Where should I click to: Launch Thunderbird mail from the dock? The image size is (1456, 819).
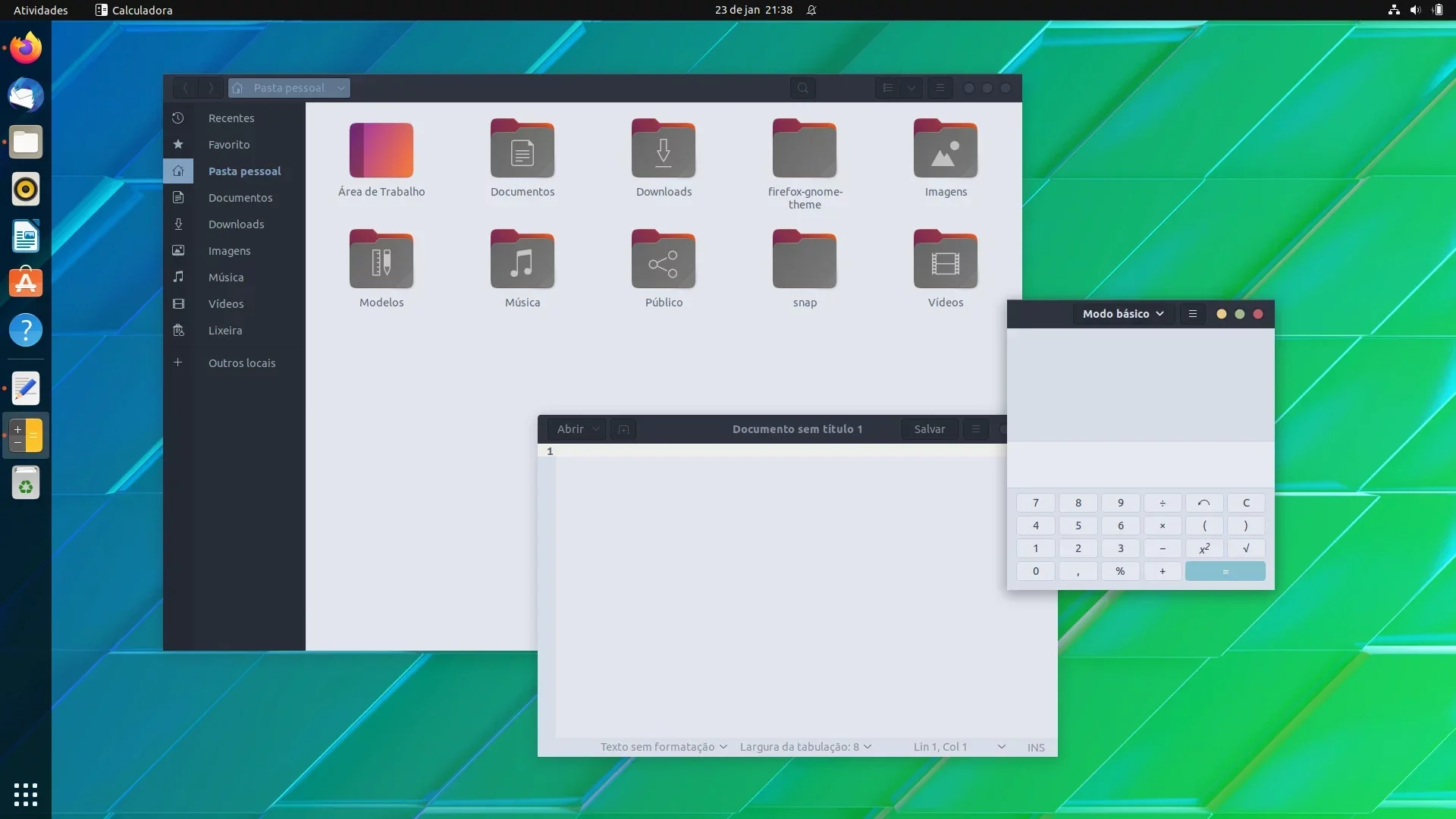click(26, 96)
